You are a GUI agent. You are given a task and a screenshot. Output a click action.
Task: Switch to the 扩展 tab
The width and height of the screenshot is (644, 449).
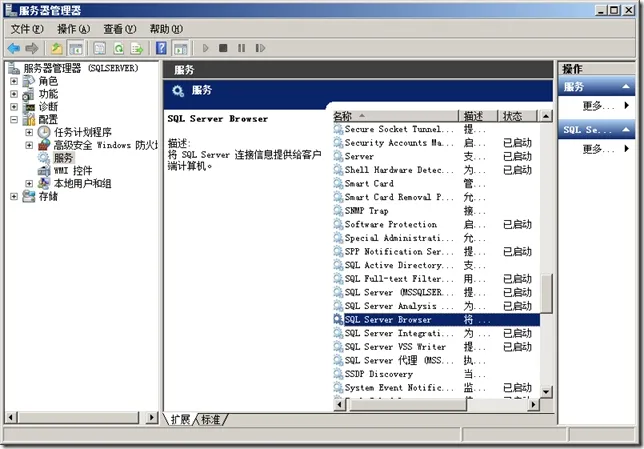pos(180,419)
